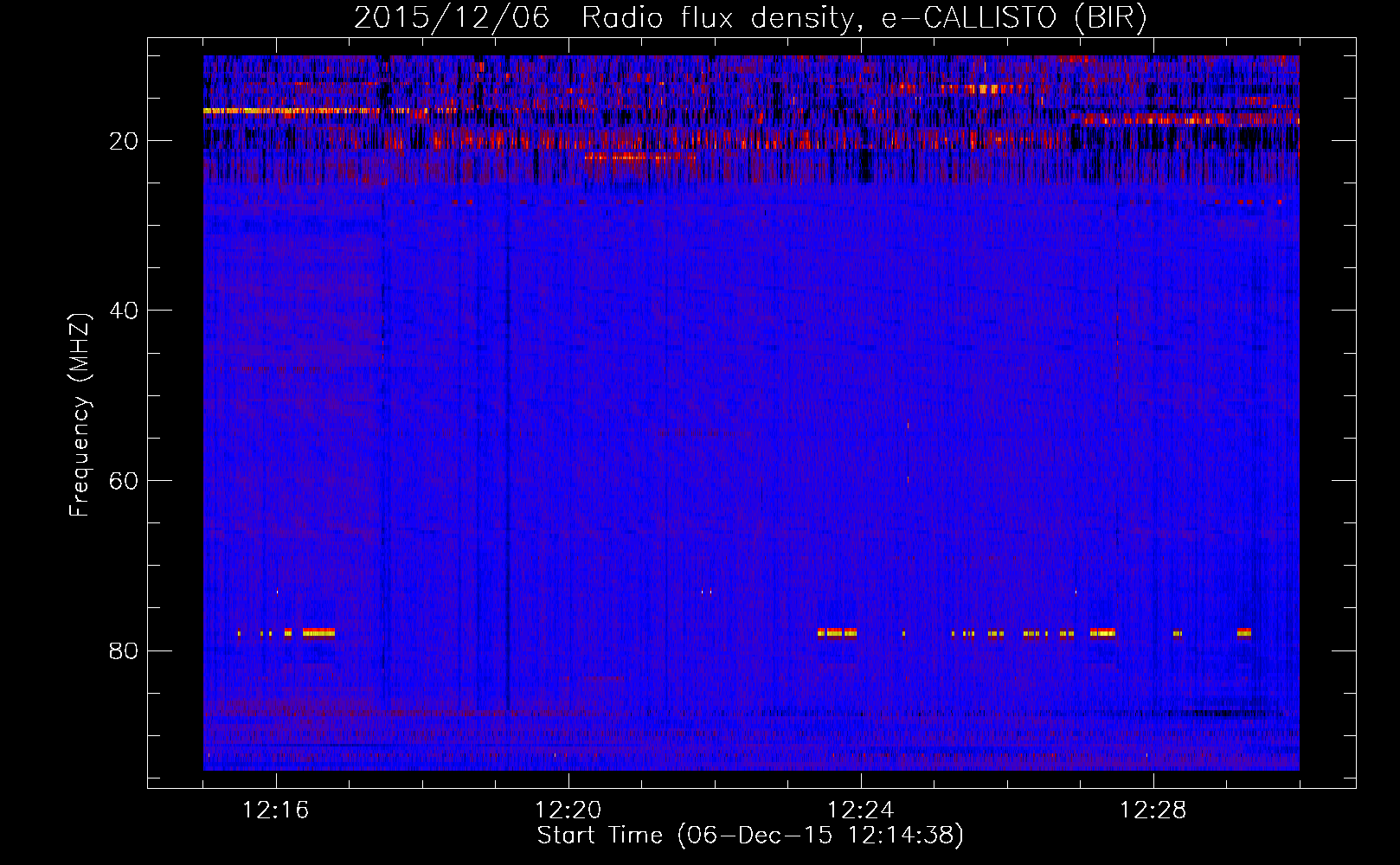This screenshot has width=1400, height=865.
Task: Click the "12:16" time tick label
Action: point(276,811)
